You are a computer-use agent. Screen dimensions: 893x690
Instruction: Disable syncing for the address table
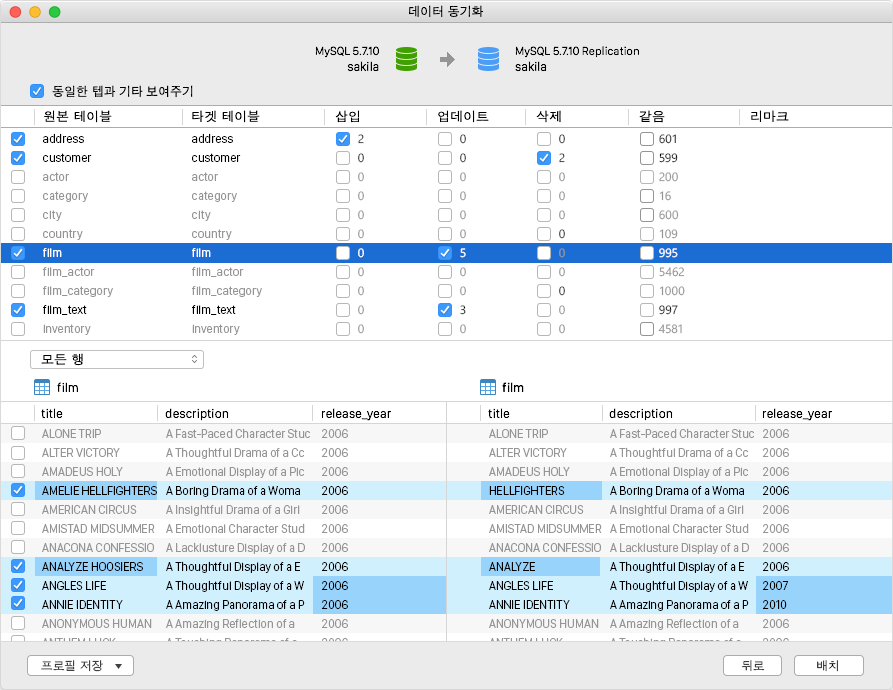[16, 139]
